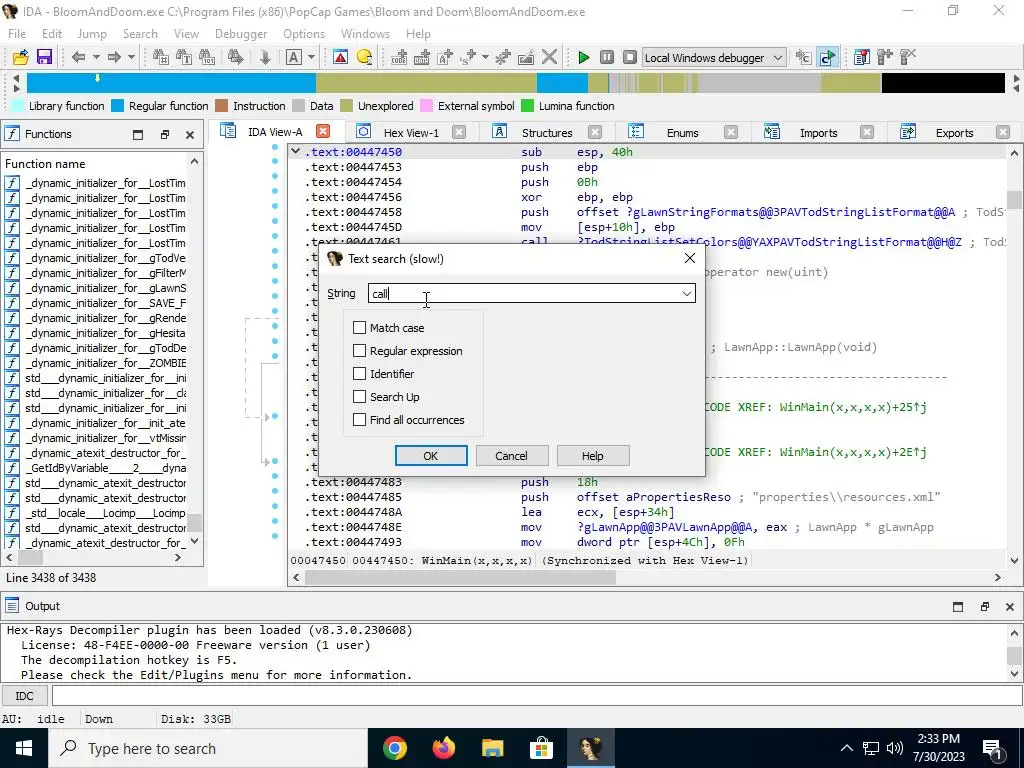Click the pause process button
The width and height of the screenshot is (1024, 768).
[607, 57]
